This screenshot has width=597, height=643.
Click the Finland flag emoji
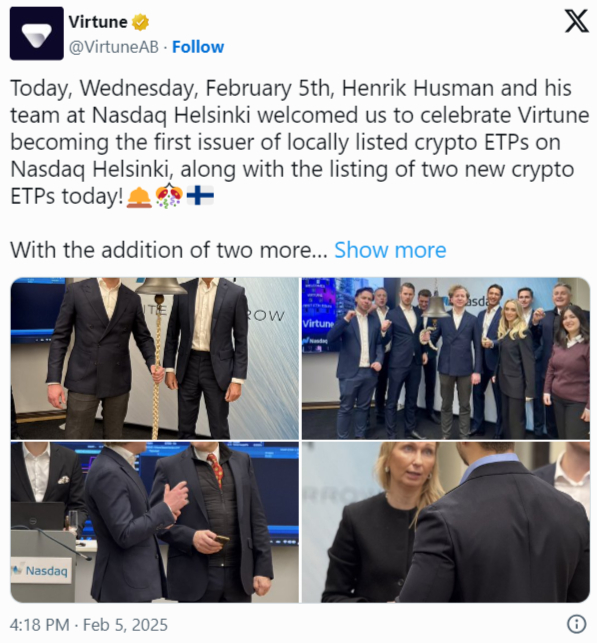pos(200,196)
